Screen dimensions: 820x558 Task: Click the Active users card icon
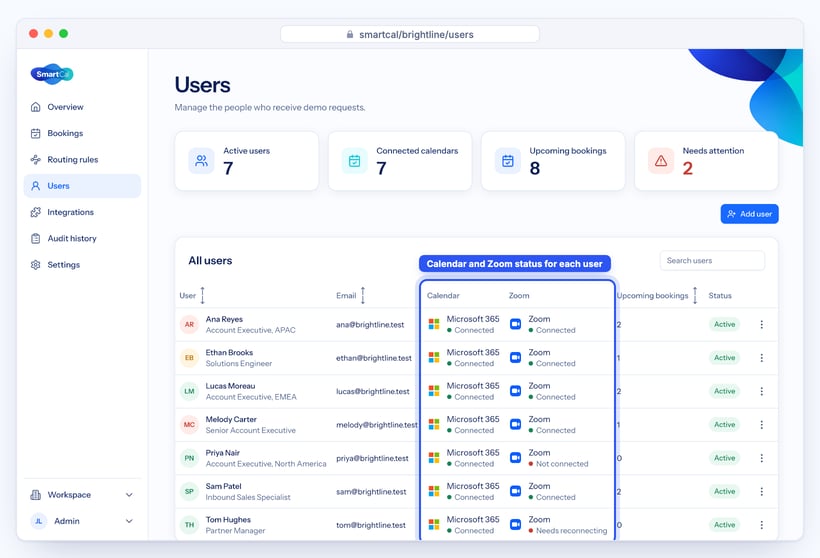[201, 161]
